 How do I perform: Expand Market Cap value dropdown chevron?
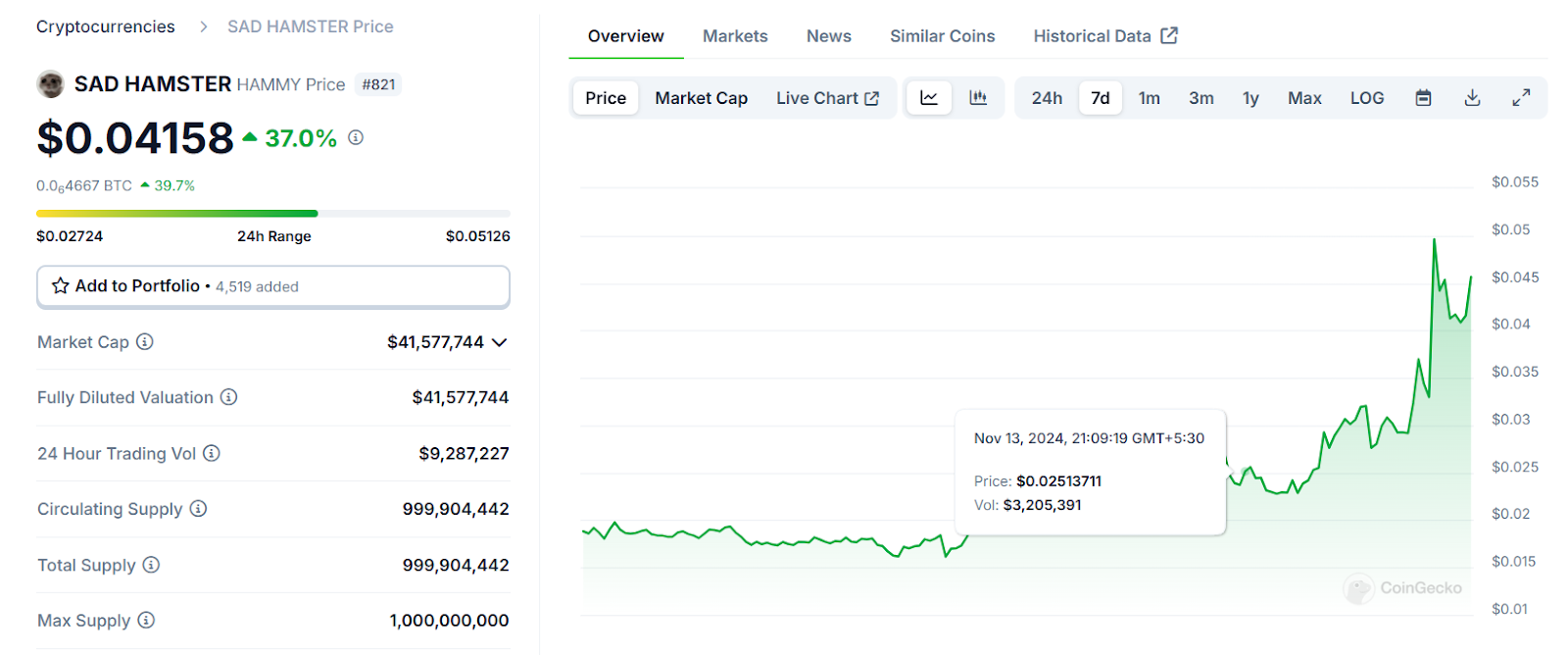(x=500, y=342)
